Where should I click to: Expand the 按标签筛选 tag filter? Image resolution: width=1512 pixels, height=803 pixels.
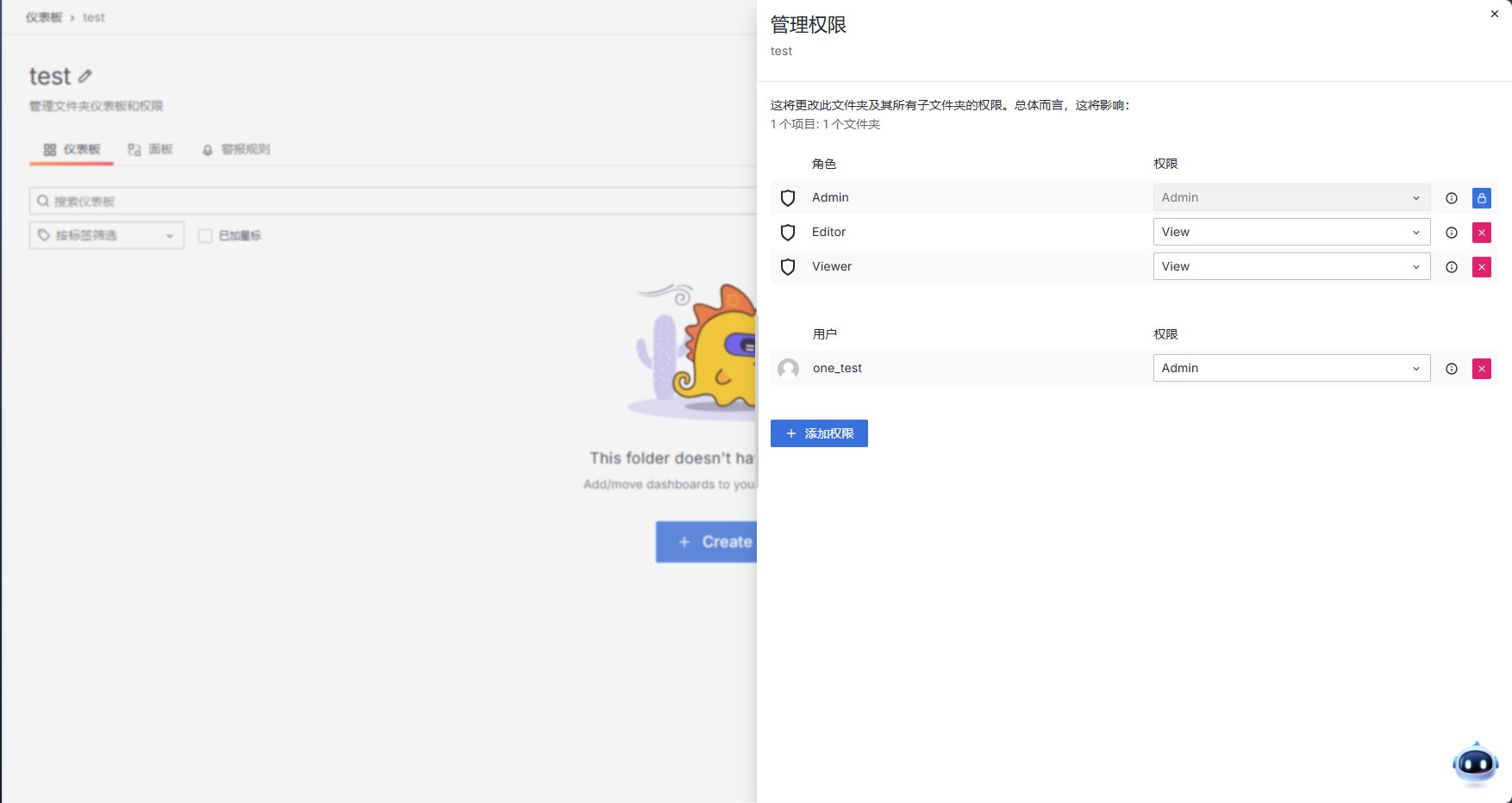click(107, 235)
